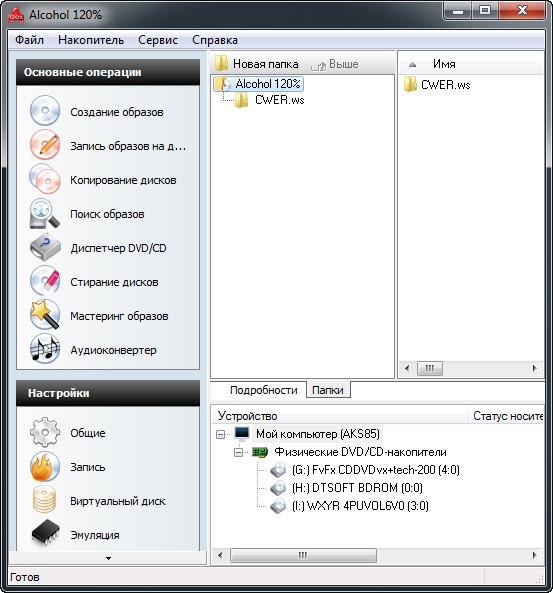Screen dimensions: 553x593
Task: Select the Копирование дисков double-disc icon
Action: coord(45,179)
